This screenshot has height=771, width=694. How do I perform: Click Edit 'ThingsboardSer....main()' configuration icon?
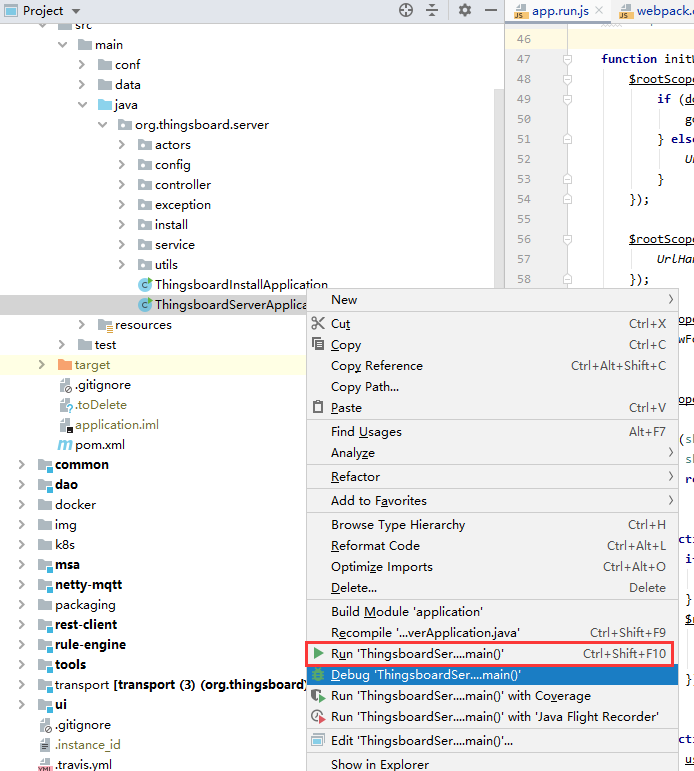tap(318, 741)
